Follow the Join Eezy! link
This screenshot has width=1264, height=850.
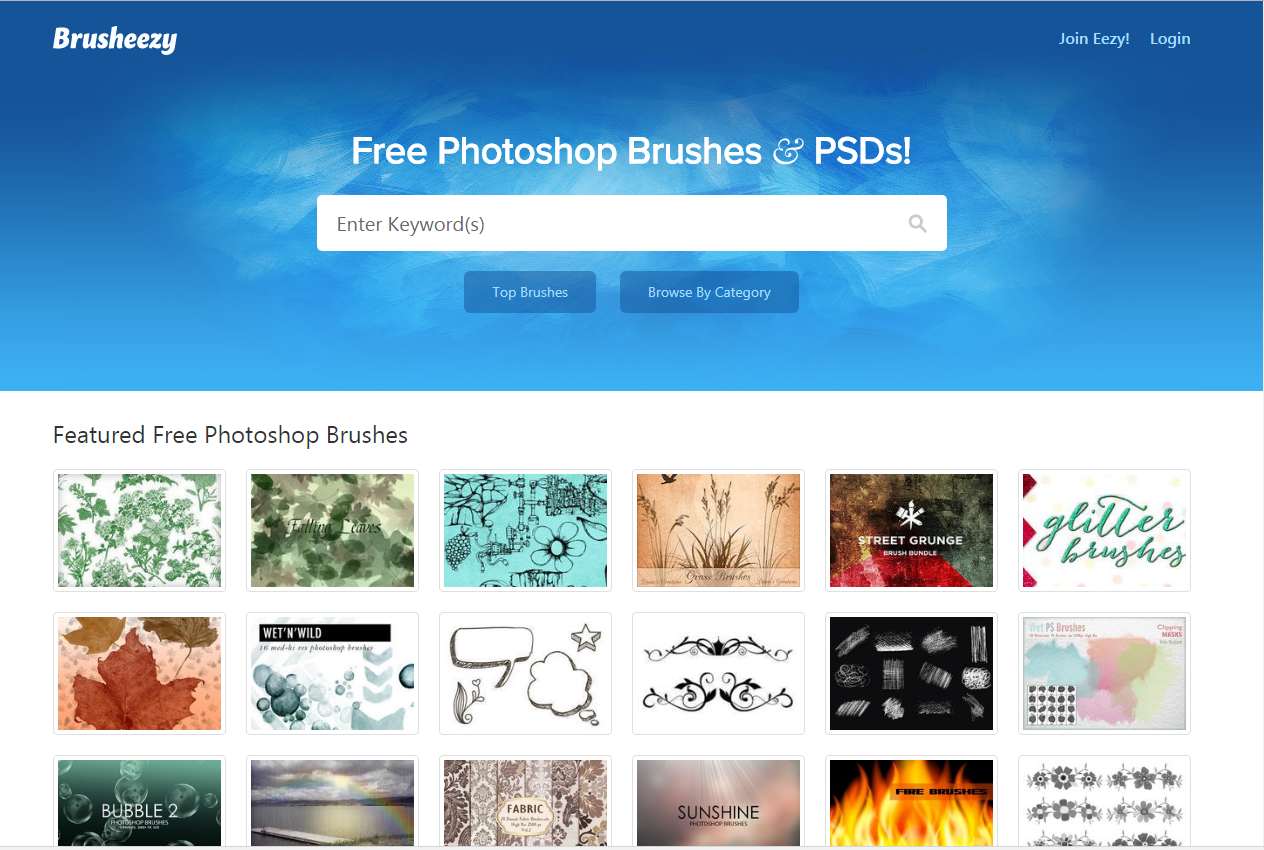point(1094,39)
